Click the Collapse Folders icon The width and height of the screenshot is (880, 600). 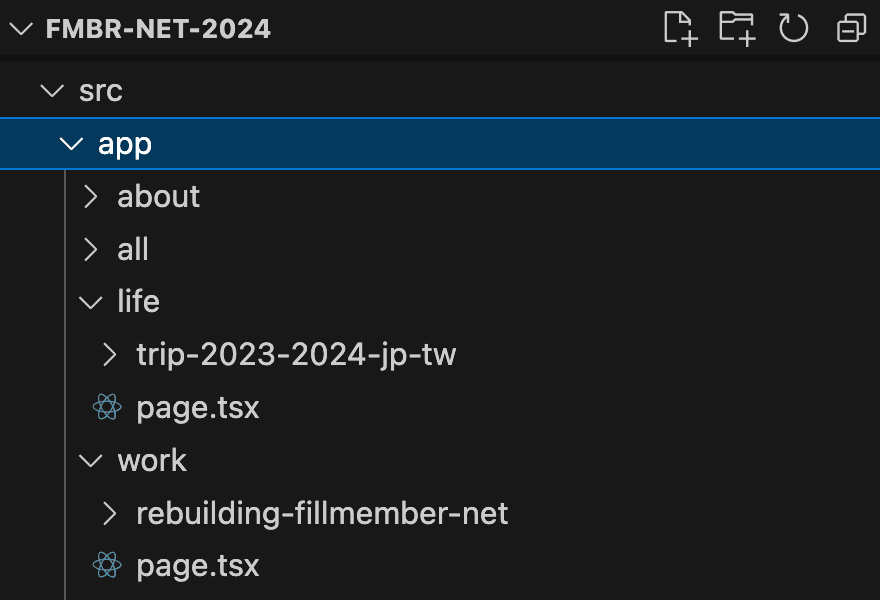849,29
